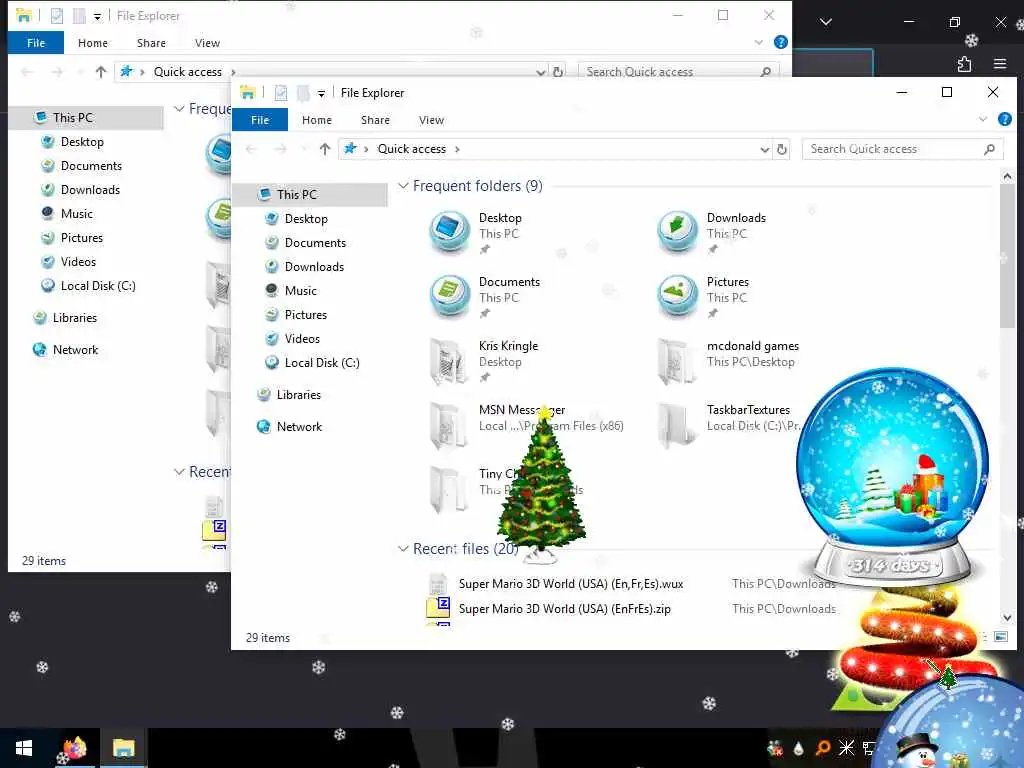This screenshot has width=1024, height=768.
Task: Open the mcdonald games folder icon
Action: tap(677, 360)
